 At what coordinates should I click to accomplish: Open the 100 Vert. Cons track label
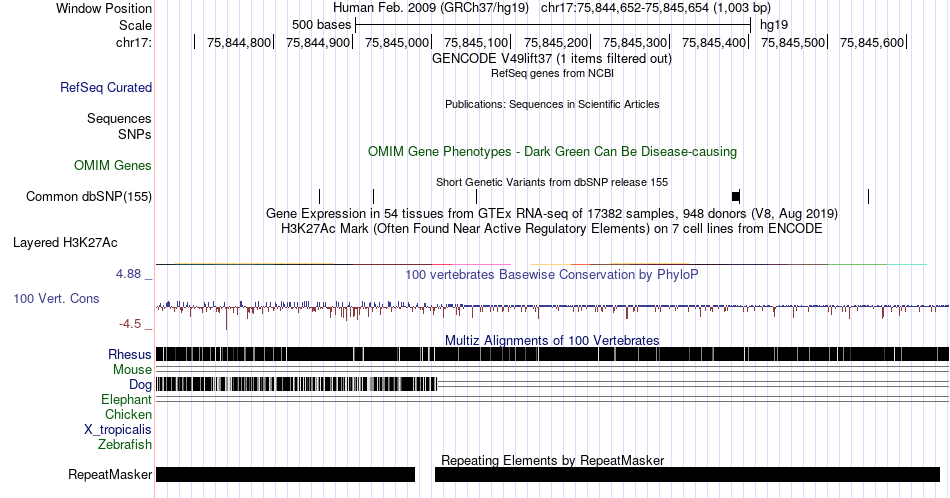coord(56,298)
